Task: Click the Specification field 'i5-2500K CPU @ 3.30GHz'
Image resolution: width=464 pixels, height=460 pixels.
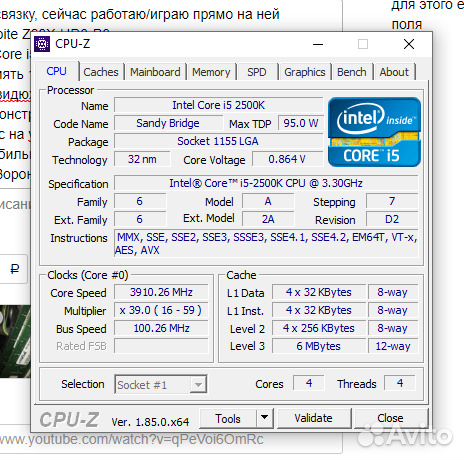Action: pos(266,183)
